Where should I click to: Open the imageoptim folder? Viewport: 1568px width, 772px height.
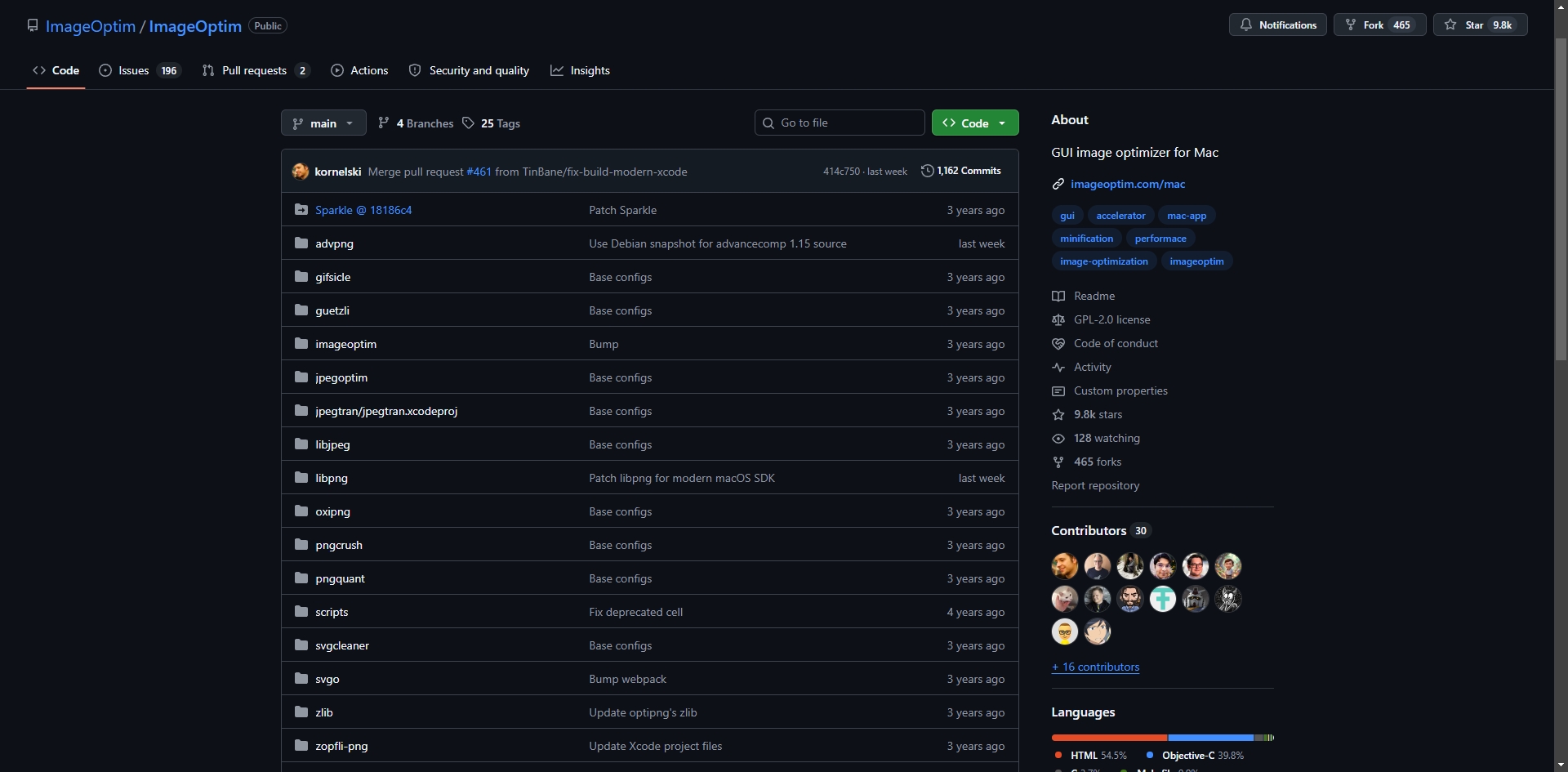[345, 344]
